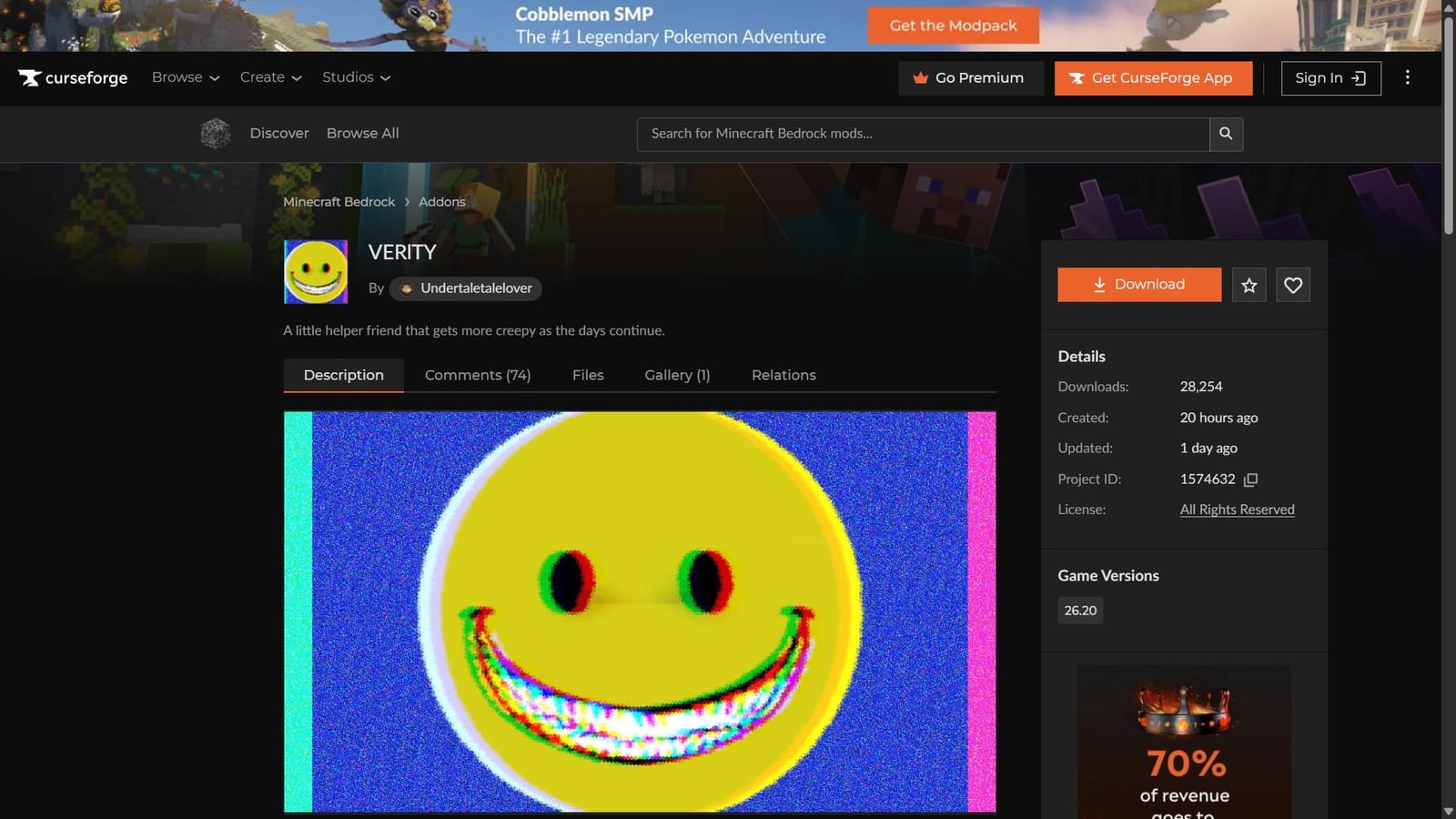
Task: Expand the Browse dropdown menu
Action: [x=186, y=77]
